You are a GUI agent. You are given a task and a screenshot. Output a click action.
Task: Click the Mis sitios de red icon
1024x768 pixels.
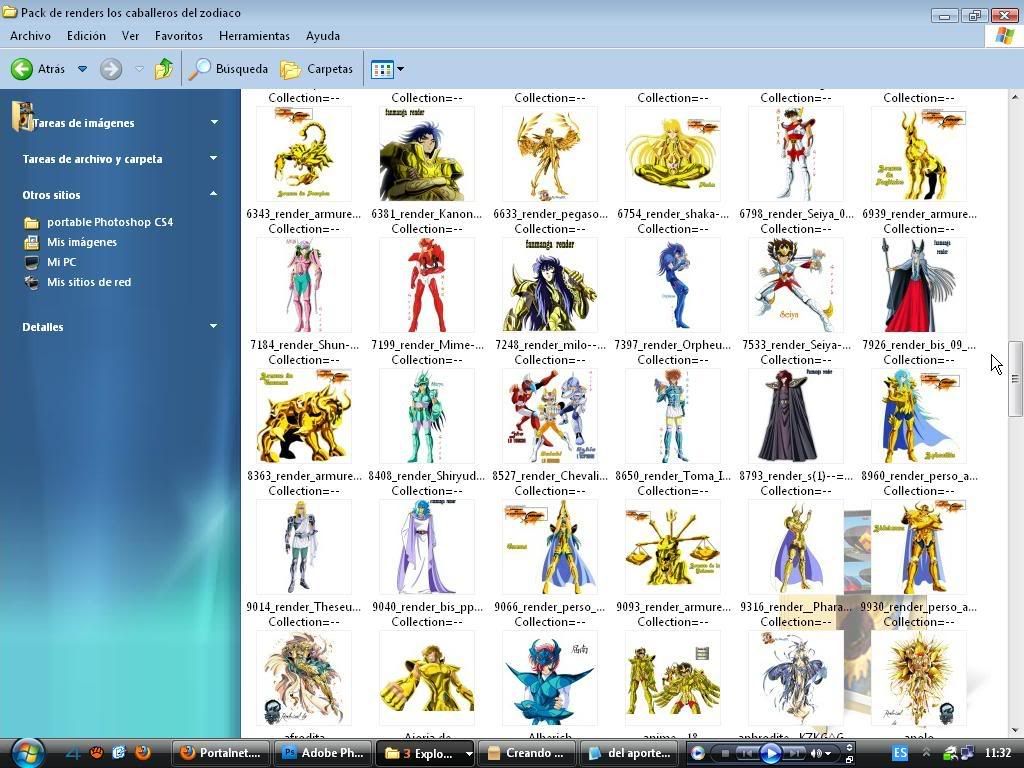(x=31, y=282)
